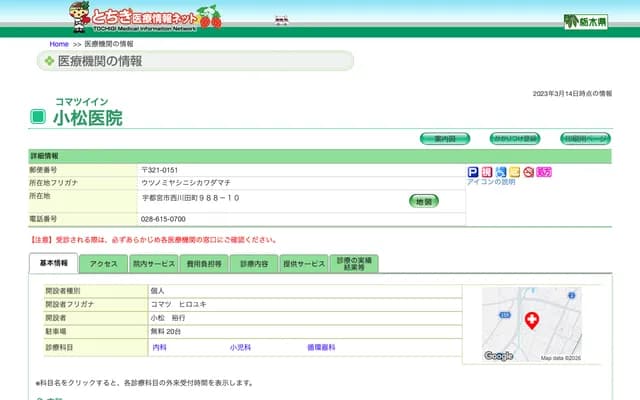Switch to the 院内サービス tab
The height and width of the screenshot is (400, 640).
point(153,264)
